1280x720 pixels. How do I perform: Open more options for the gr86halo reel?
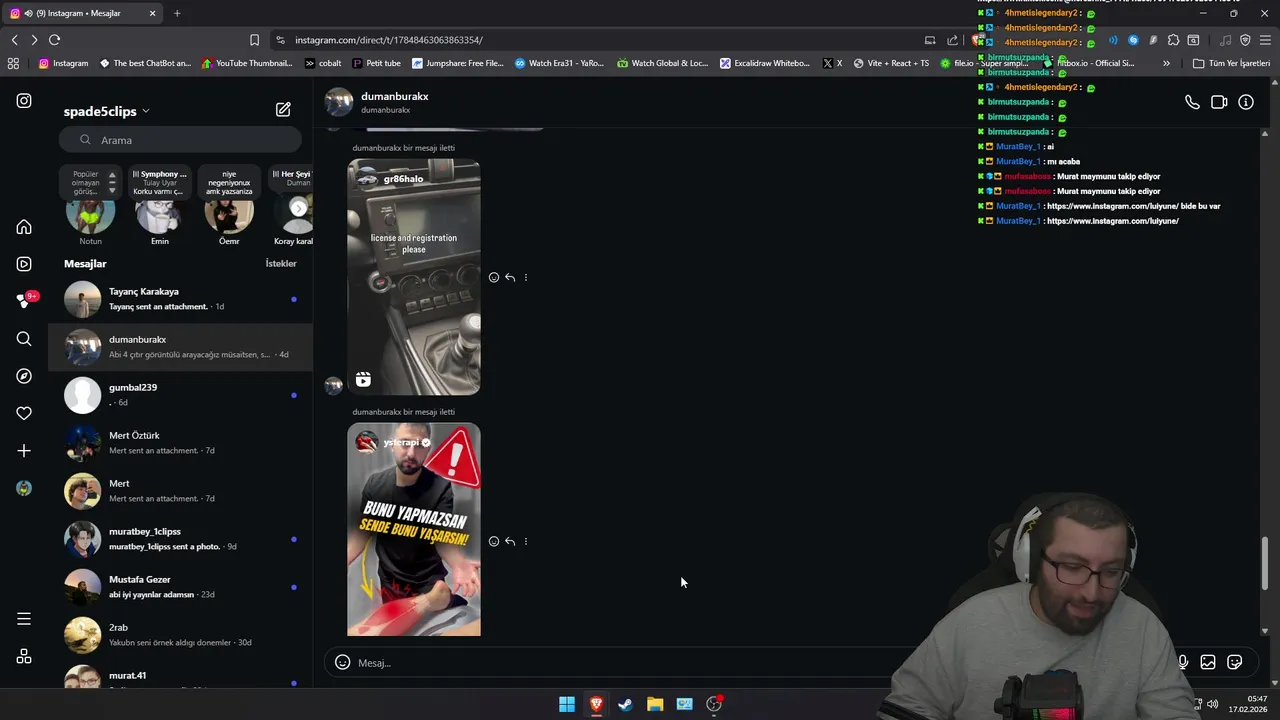(526, 277)
